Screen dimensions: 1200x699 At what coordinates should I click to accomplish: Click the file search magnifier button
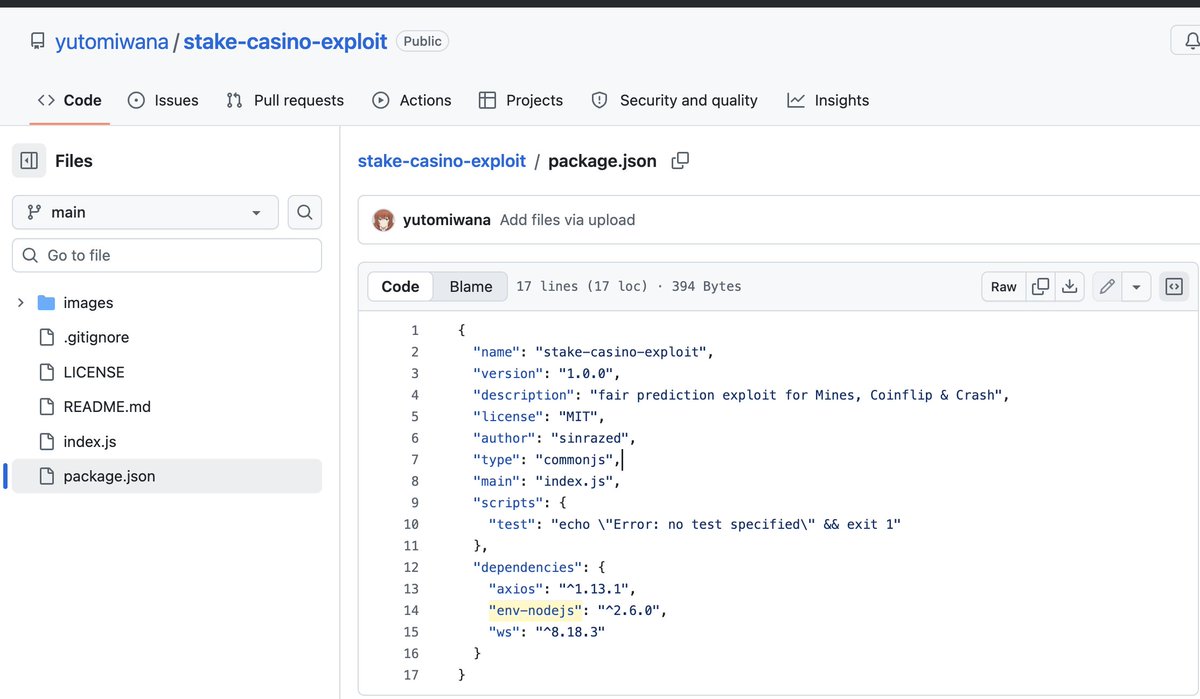(305, 212)
